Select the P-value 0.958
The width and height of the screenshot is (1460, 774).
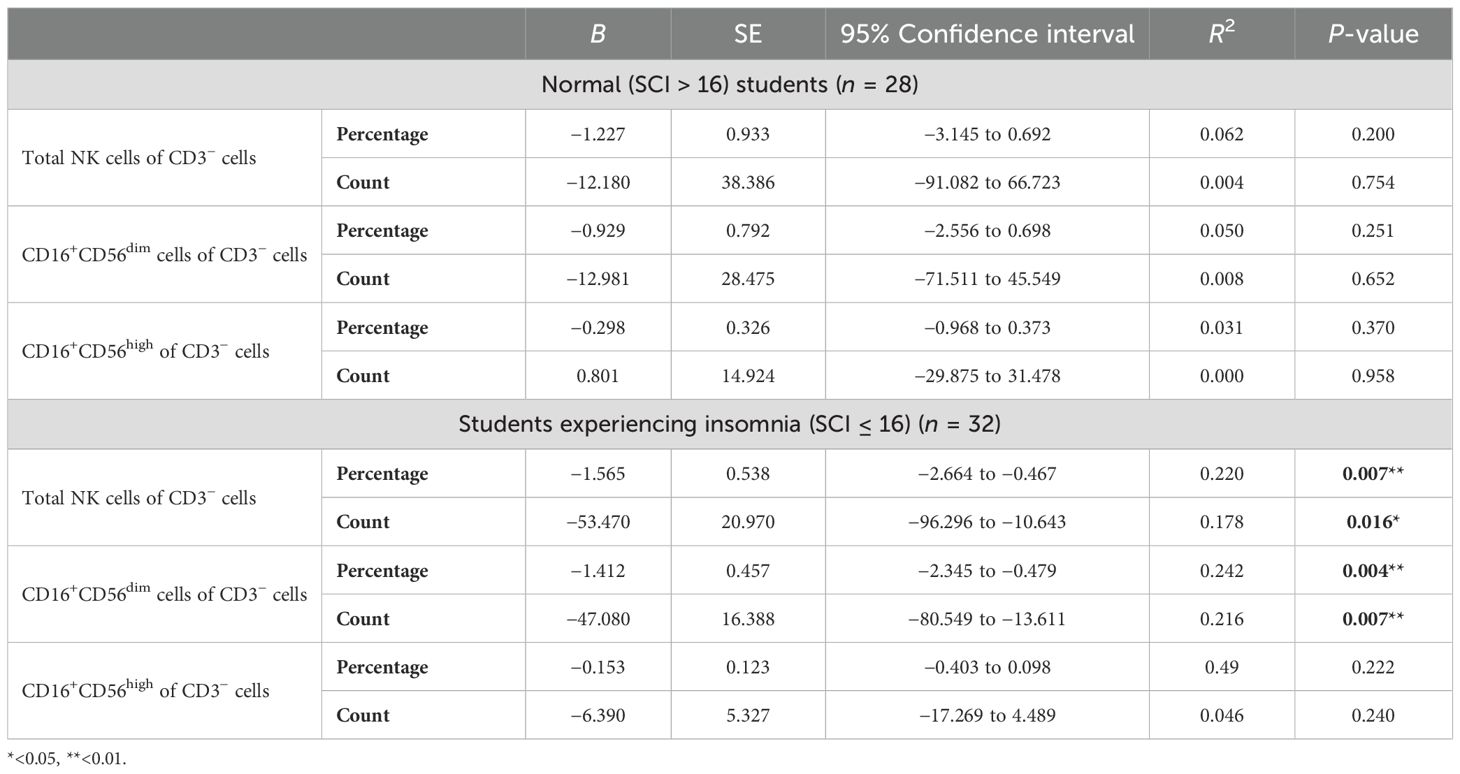coord(1372,376)
